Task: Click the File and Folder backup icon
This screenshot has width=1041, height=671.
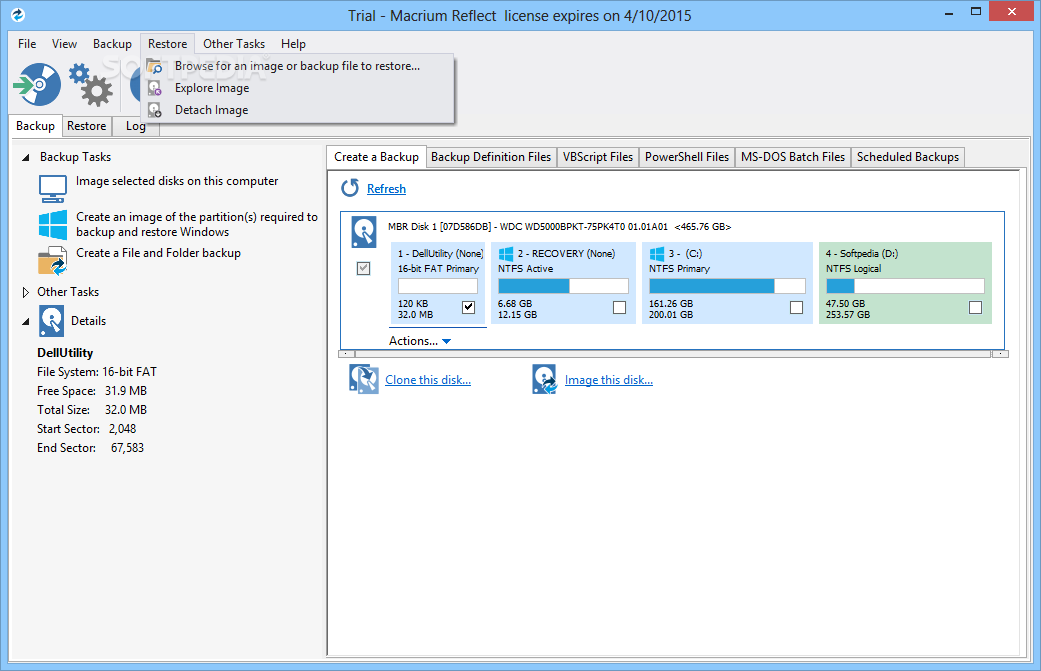Action: click(x=52, y=260)
